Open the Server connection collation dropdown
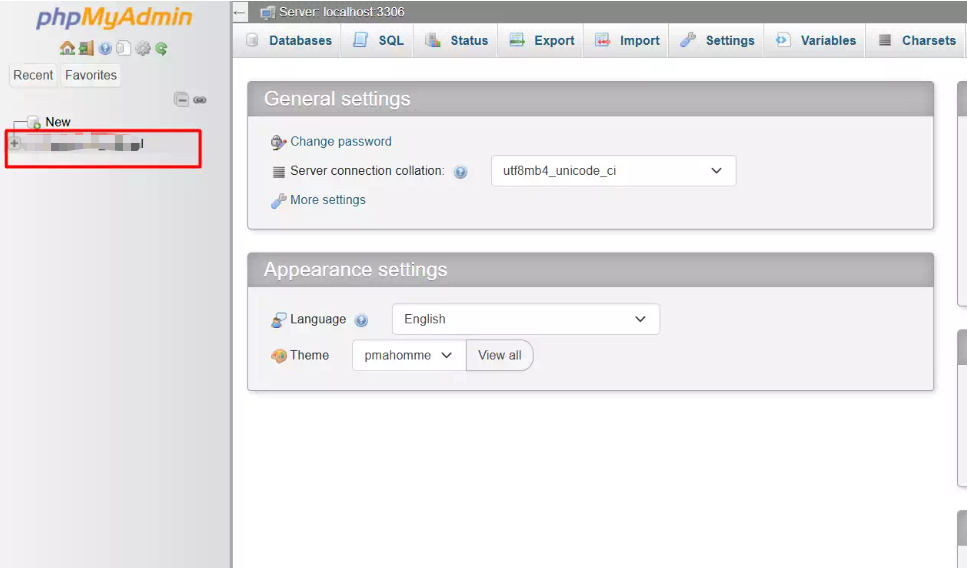This screenshot has width=967, height=573. coord(613,171)
